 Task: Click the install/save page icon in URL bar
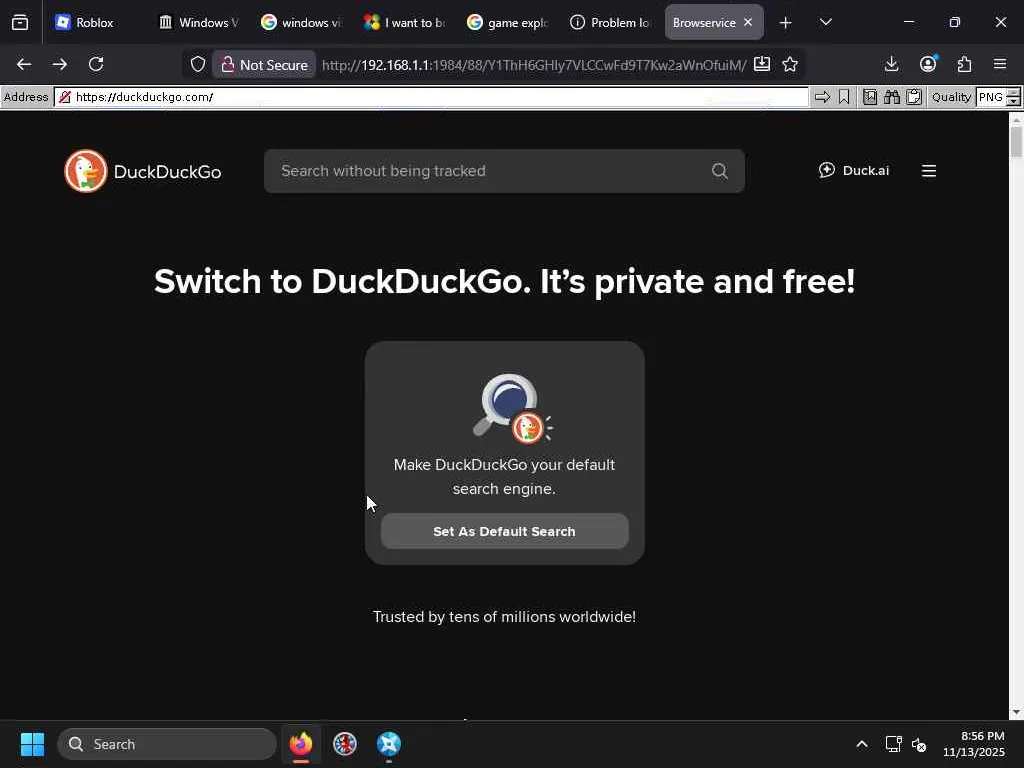(x=761, y=64)
